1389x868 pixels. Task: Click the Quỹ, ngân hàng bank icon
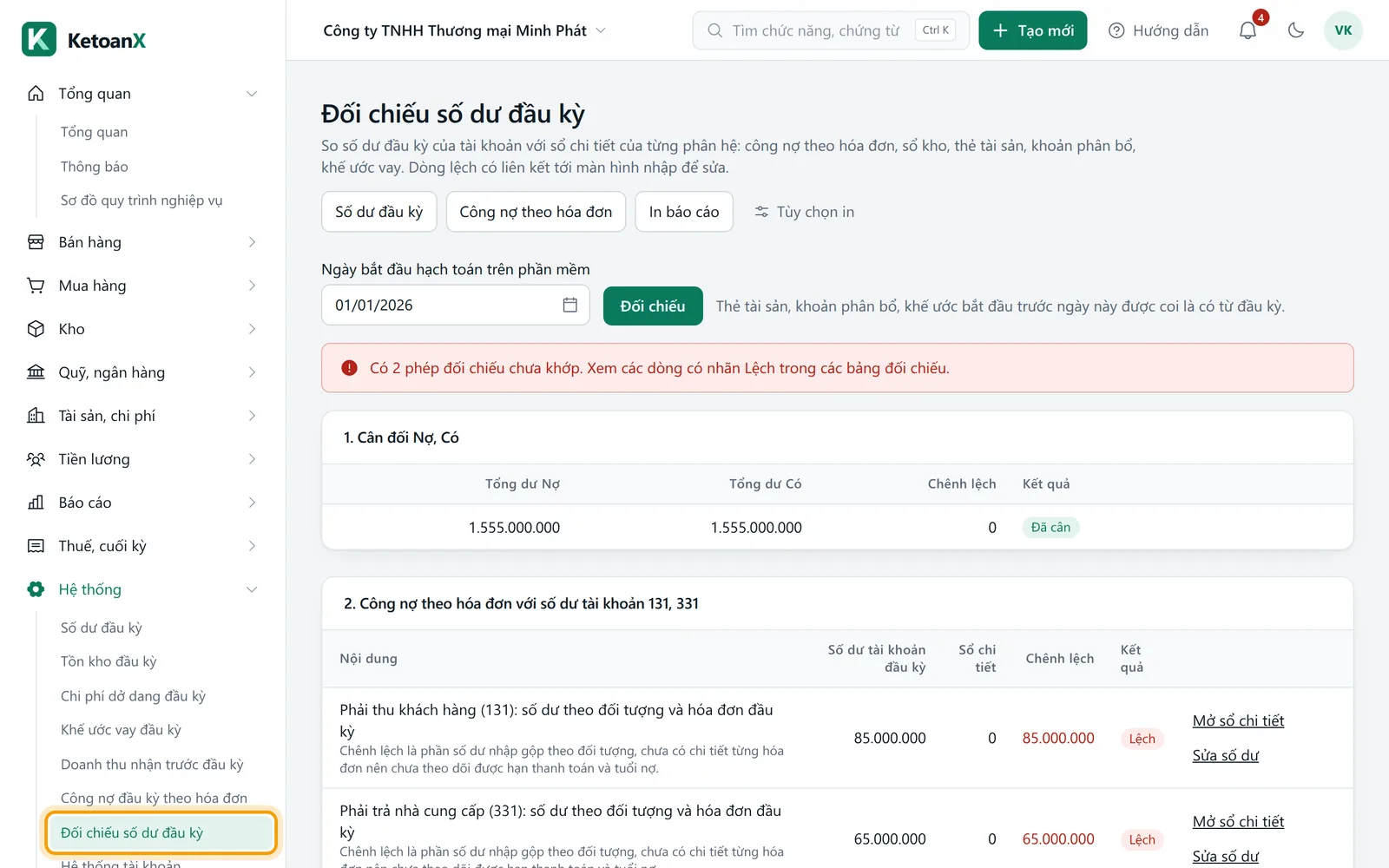[x=36, y=372]
